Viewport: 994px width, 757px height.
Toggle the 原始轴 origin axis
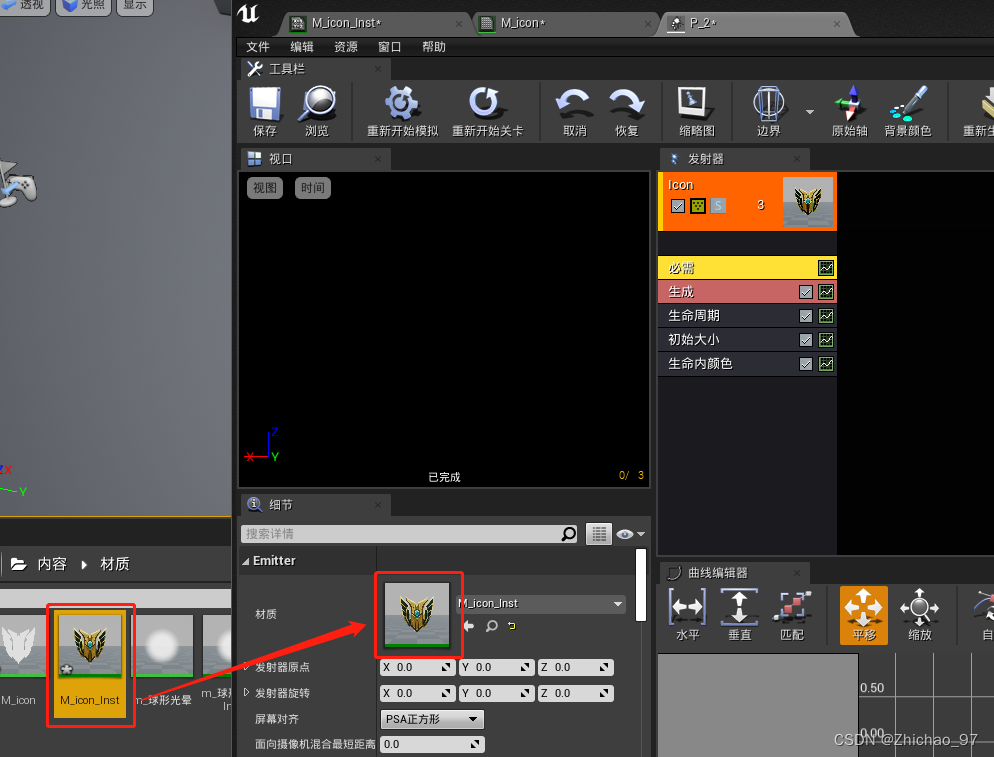849,111
